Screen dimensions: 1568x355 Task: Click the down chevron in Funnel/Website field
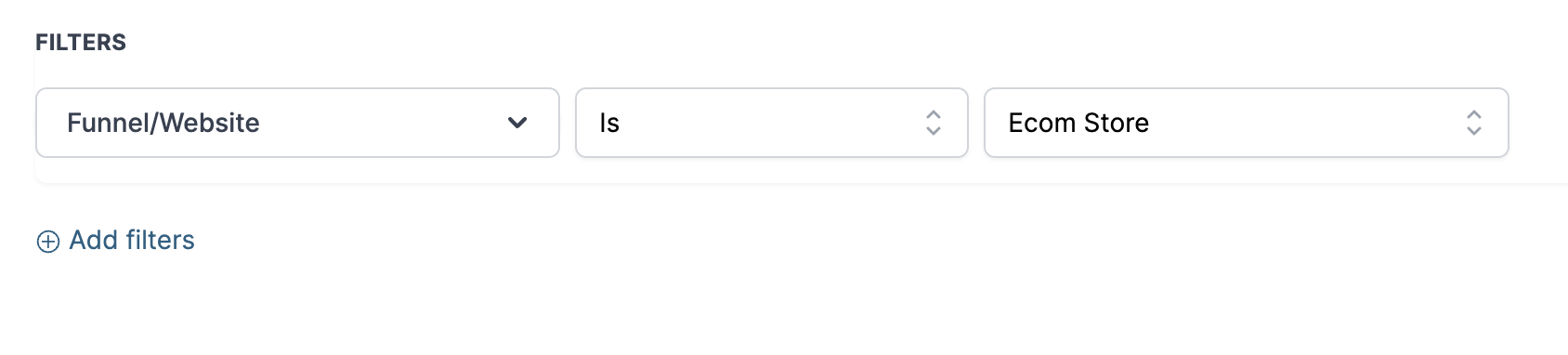click(517, 123)
